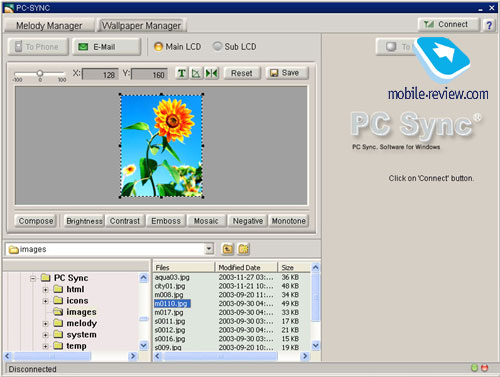Click the Connect button
Screen dimensions: 500x377
(448, 24)
